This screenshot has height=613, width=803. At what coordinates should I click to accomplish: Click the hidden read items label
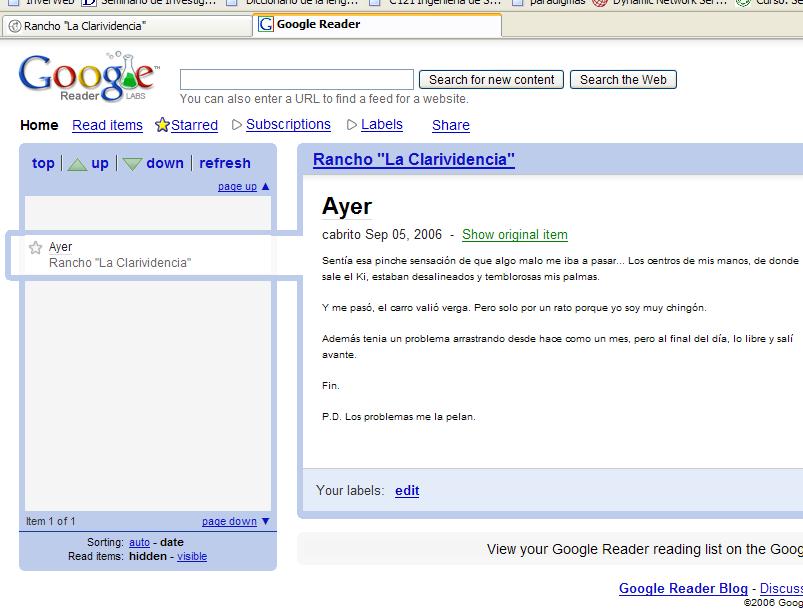point(148,556)
